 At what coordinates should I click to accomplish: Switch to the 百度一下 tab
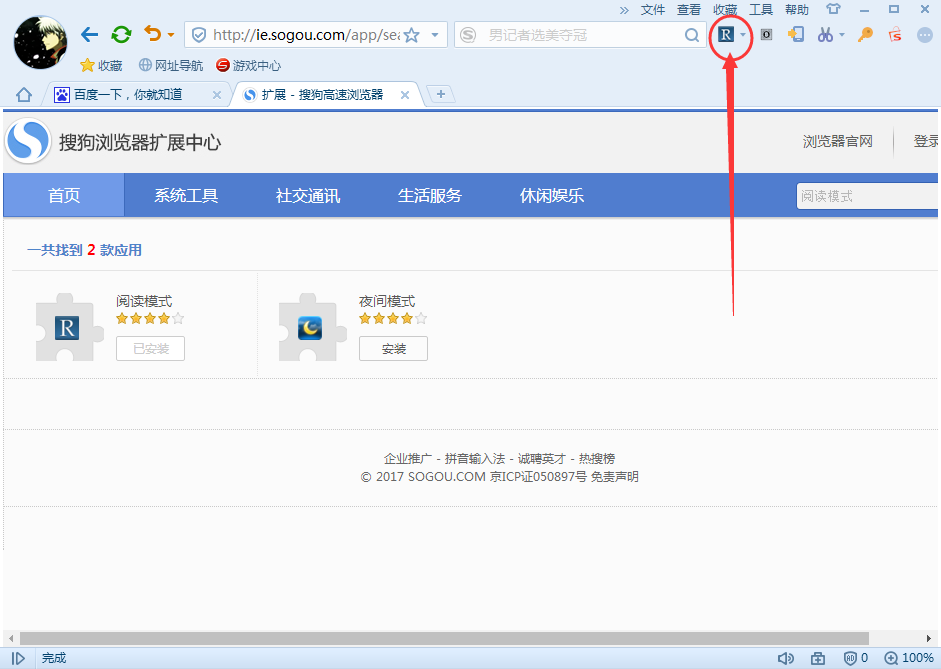[130, 94]
